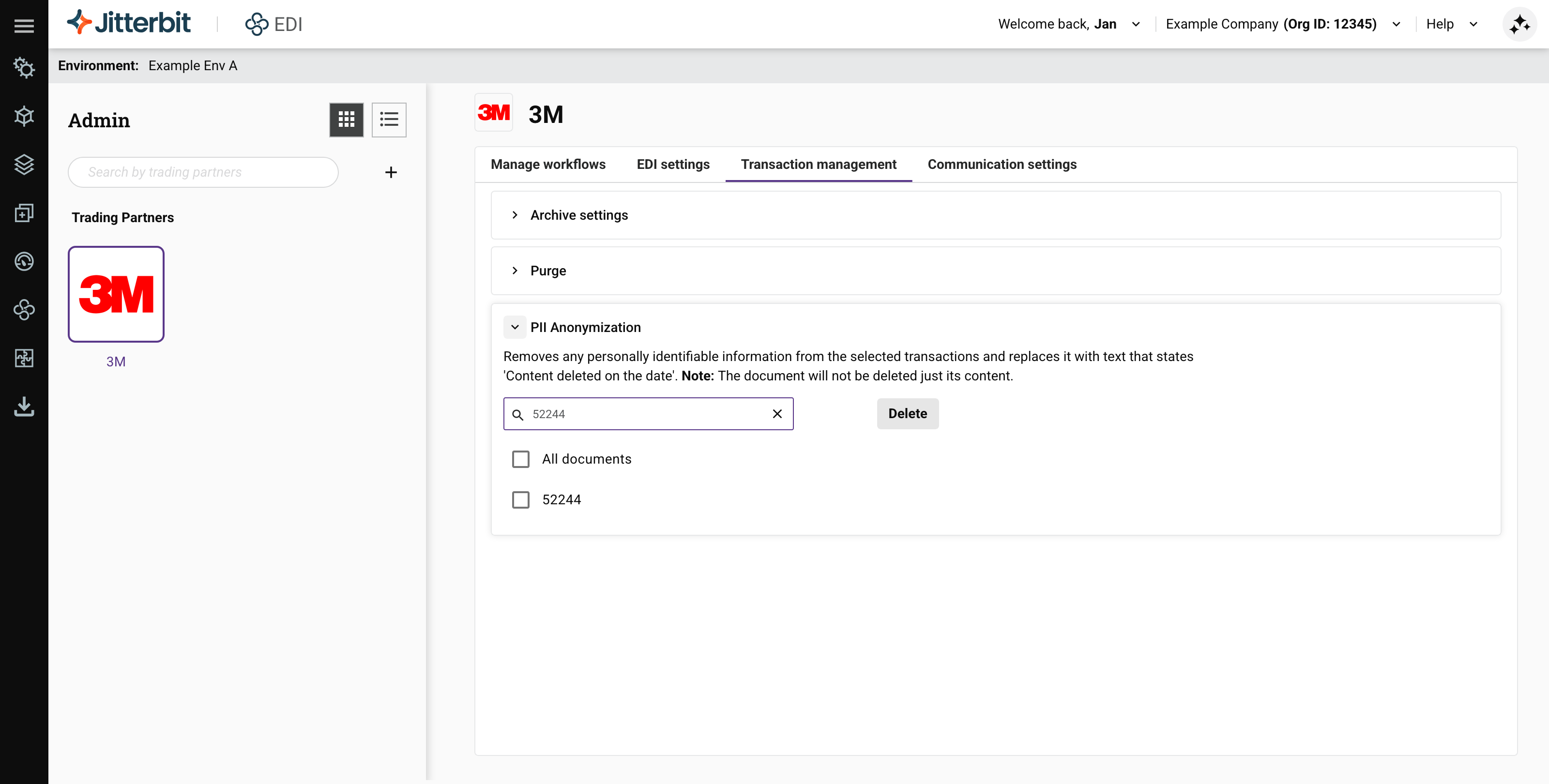Check the 52244 document checkbox

[521, 499]
